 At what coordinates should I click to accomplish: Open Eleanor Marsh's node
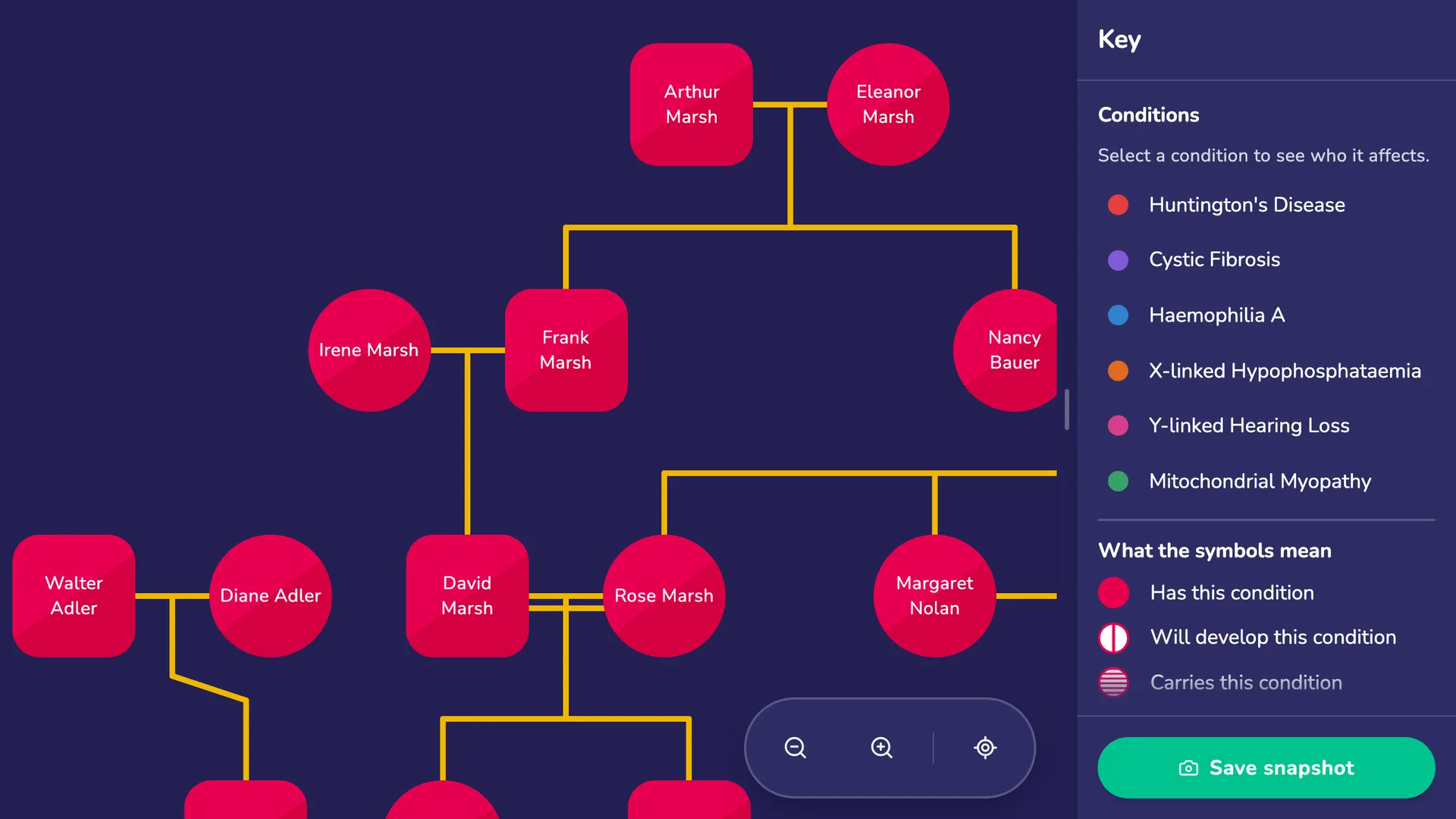(888, 104)
